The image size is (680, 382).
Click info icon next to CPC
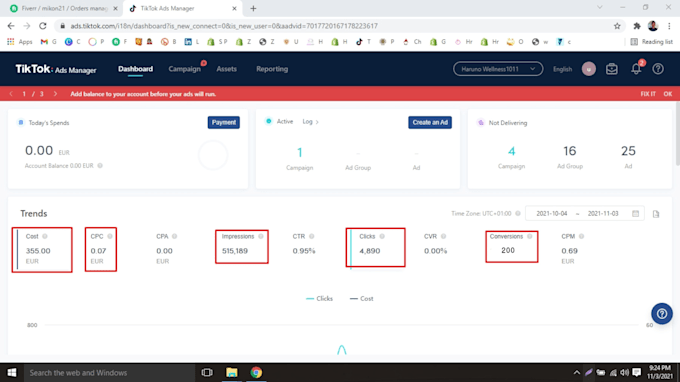point(110,236)
